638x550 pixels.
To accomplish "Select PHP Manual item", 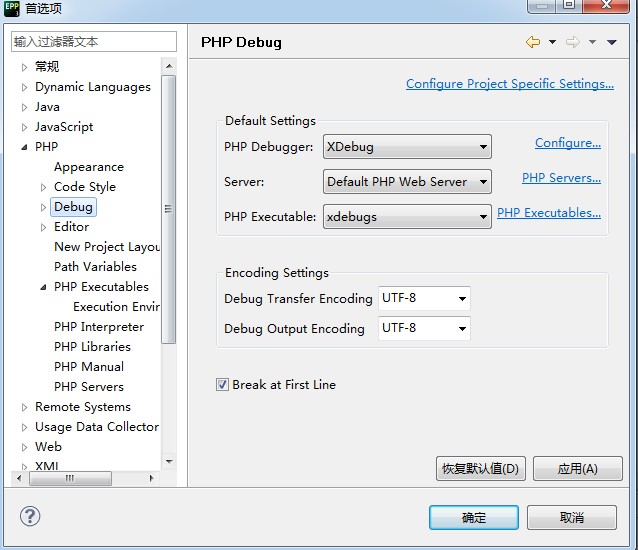I will 89,367.
